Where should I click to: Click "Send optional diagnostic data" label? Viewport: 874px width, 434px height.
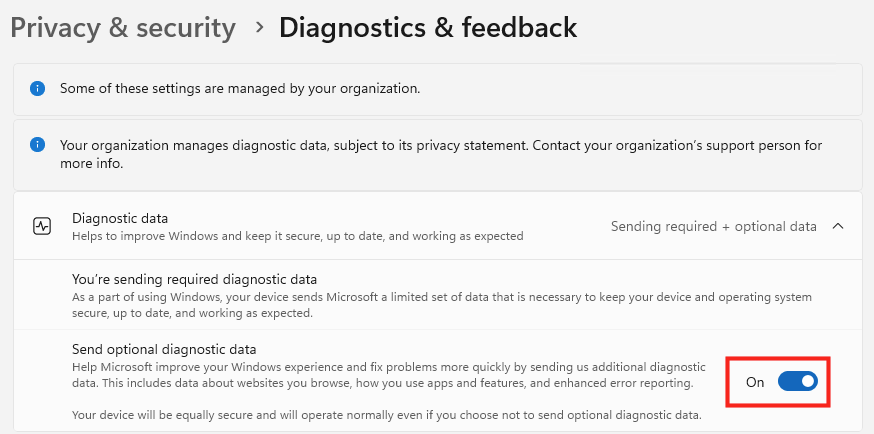pos(165,349)
